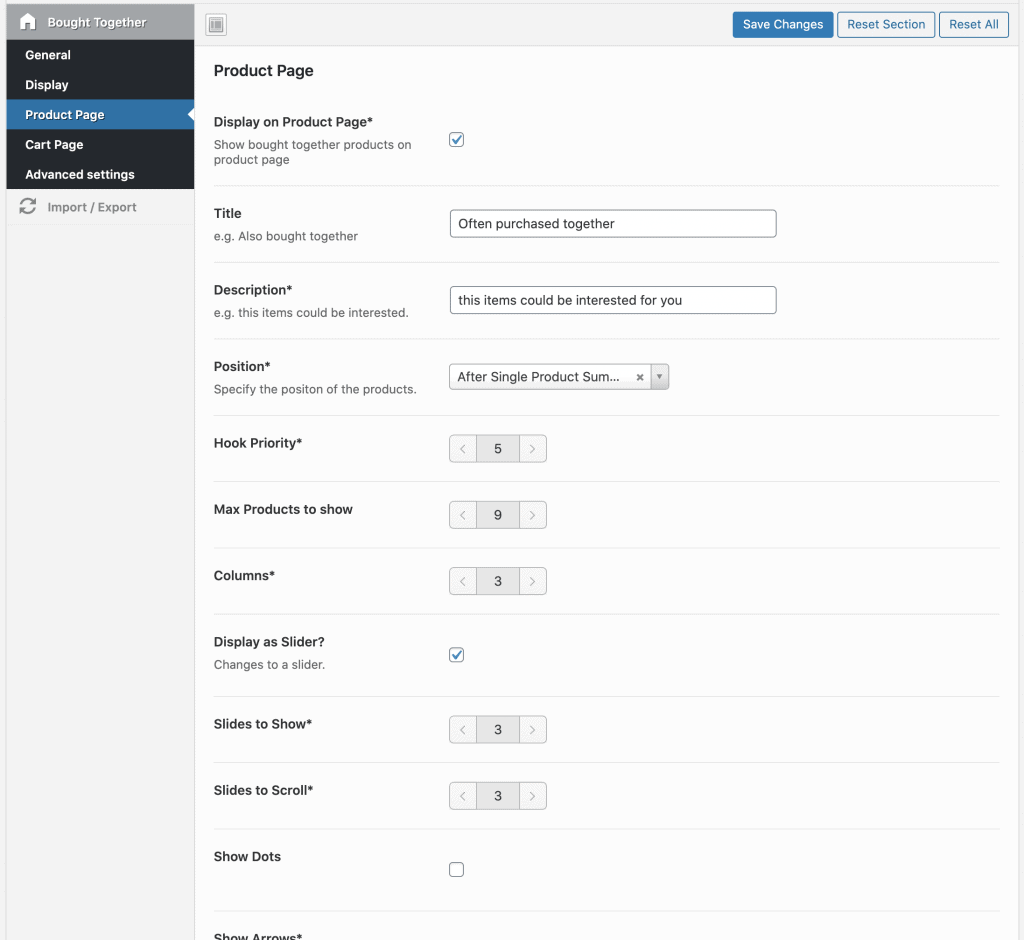This screenshot has width=1024, height=940.
Task: Uncheck Display on Product Page checkbox
Action: [x=457, y=140]
